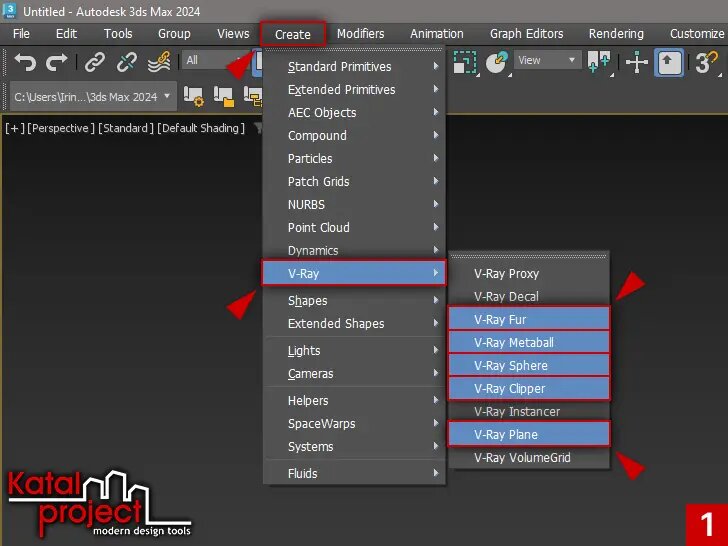Open the Edit menu
Screen dimensions: 728x546
pos(66,33)
